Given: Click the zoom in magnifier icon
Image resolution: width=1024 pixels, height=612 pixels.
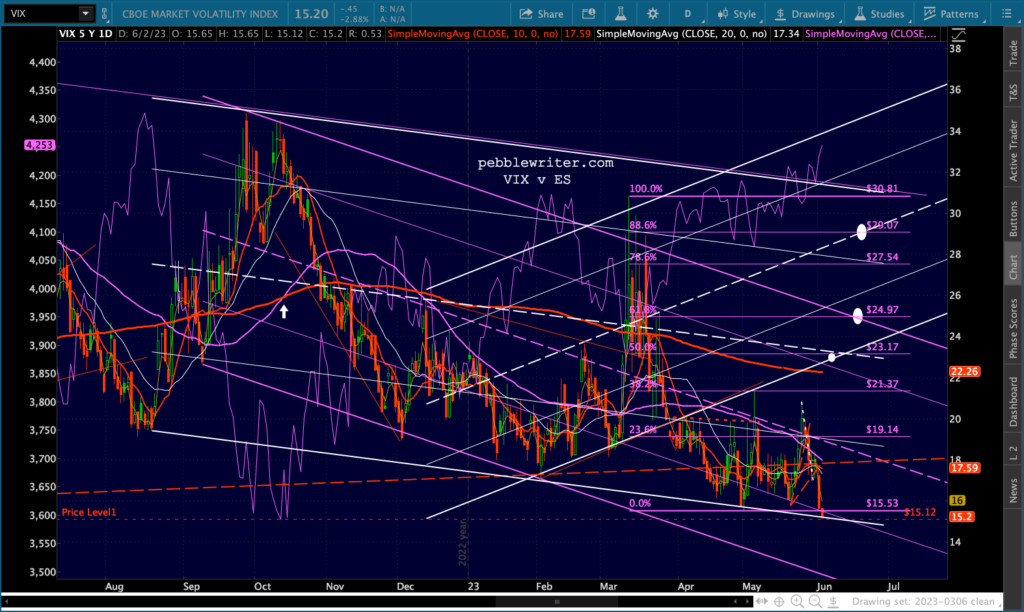Looking at the screenshot, I should tap(797, 602).
